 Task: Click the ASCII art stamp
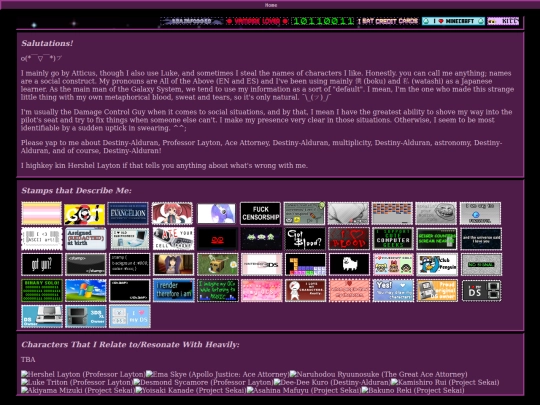[42, 239]
